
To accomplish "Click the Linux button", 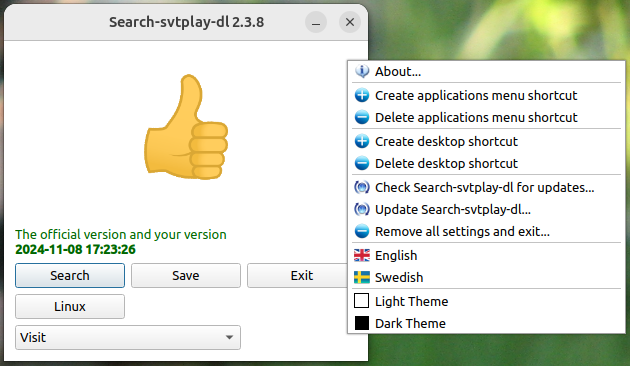I will (x=70, y=307).
